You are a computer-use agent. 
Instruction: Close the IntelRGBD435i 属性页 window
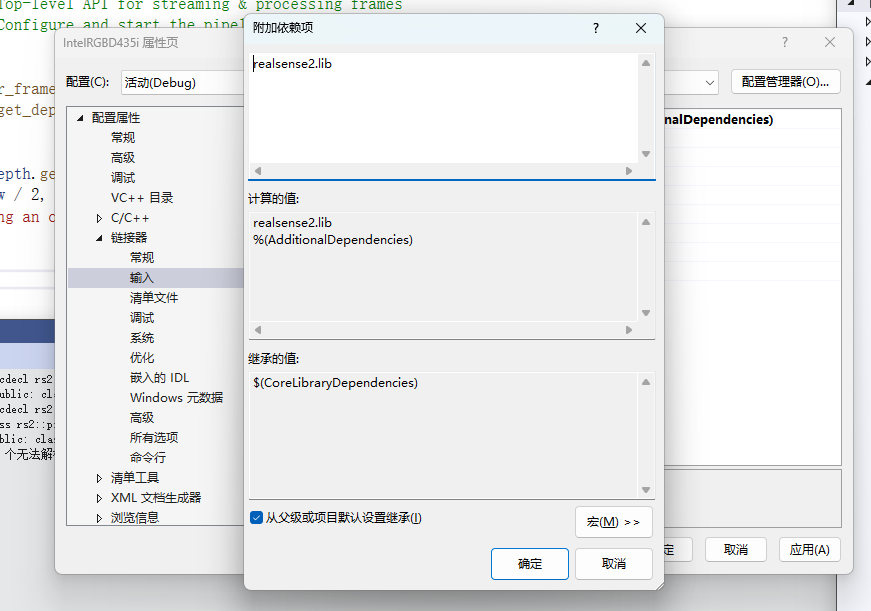830,42
